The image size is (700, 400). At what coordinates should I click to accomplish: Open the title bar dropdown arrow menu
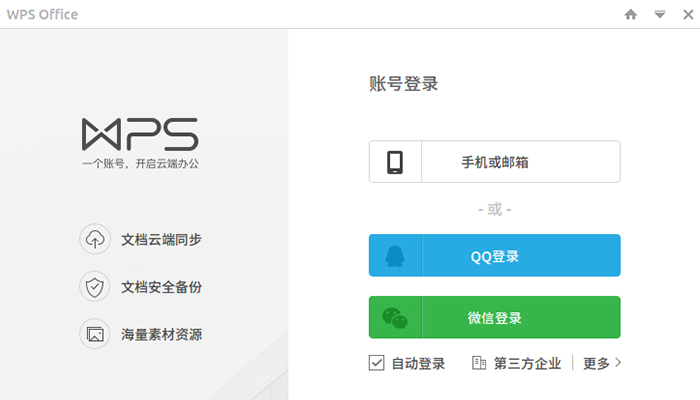tap(660, 14)
